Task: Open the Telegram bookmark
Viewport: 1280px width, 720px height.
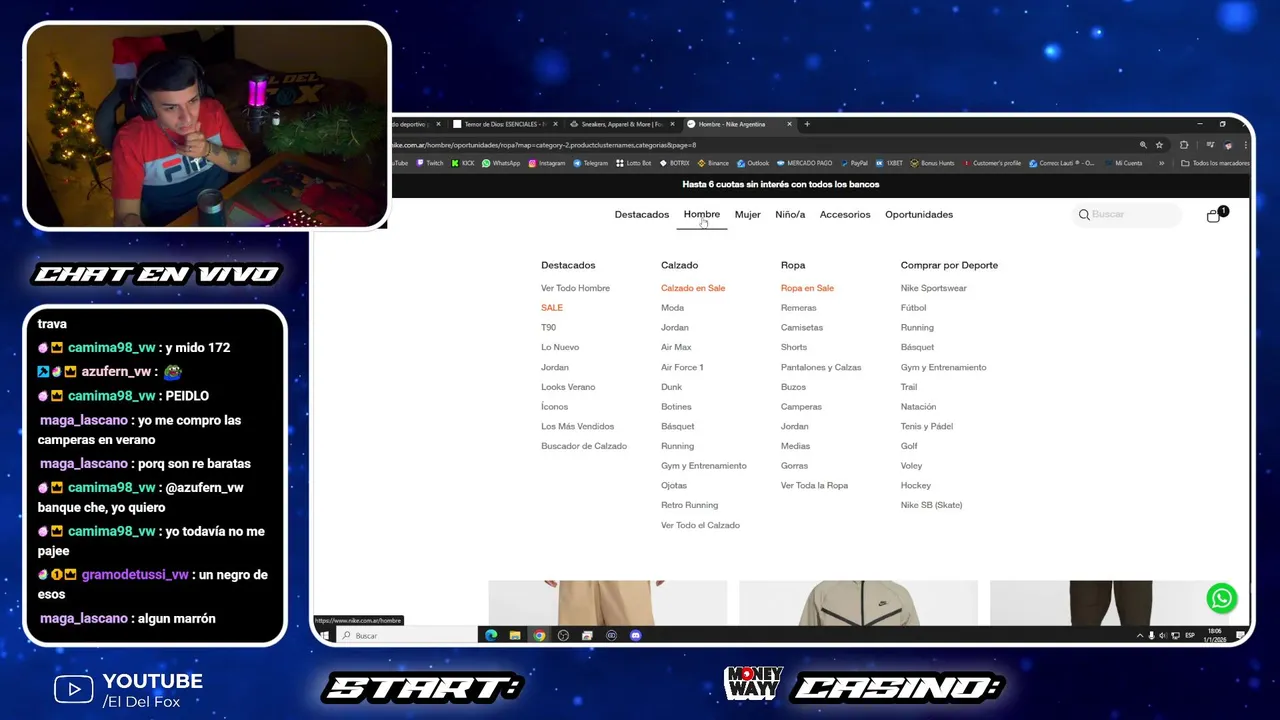Action: [x=590, y=163]
